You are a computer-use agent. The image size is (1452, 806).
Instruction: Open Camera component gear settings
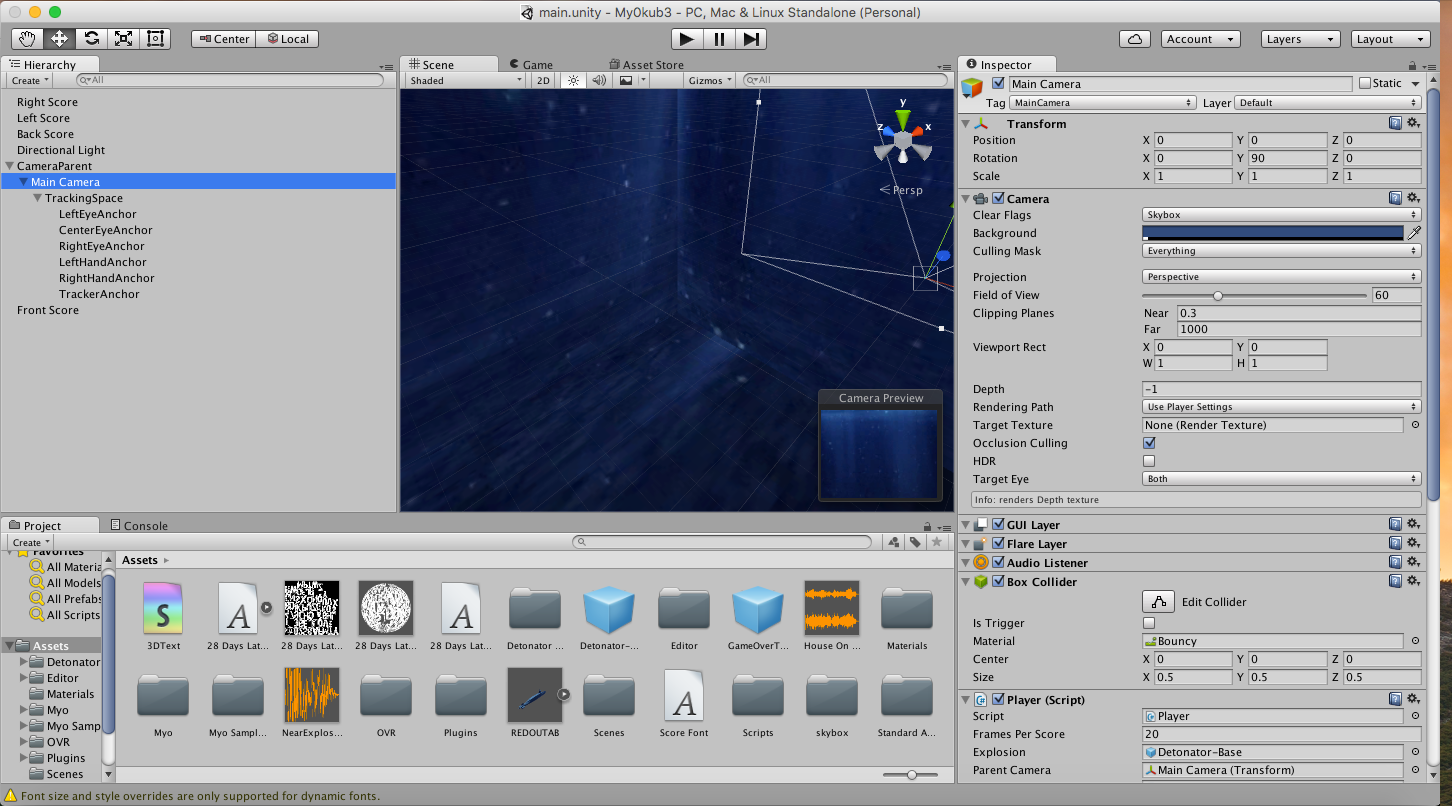tap(1413, 199)
